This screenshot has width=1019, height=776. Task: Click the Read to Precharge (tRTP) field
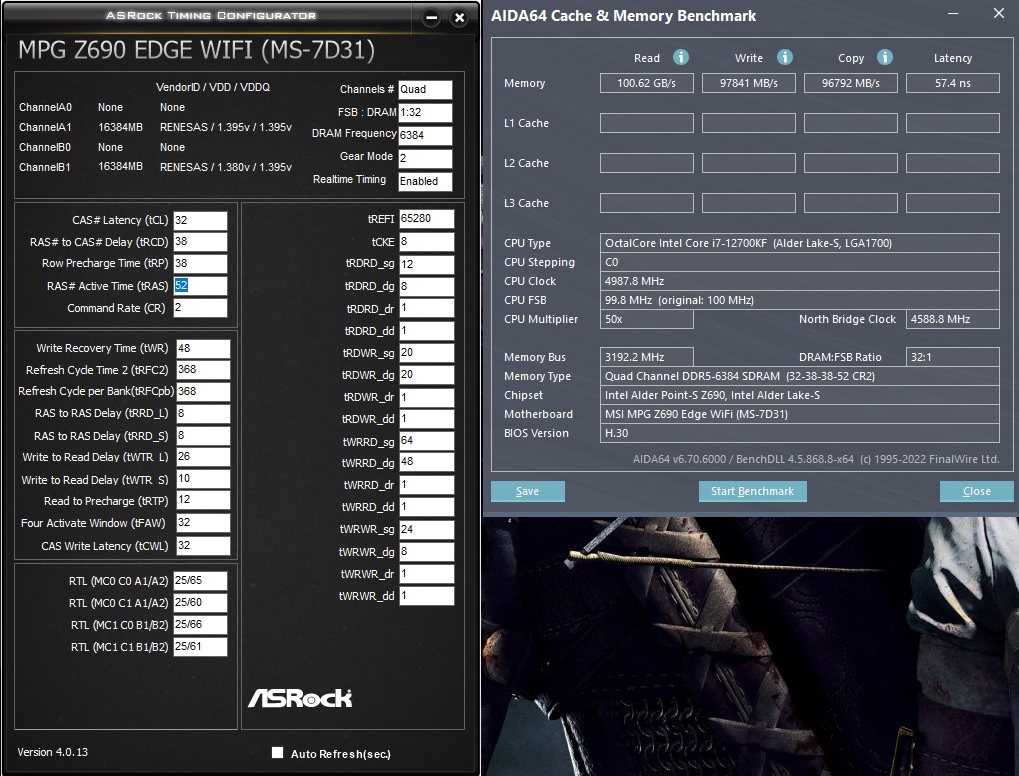[x=203, y=500]
